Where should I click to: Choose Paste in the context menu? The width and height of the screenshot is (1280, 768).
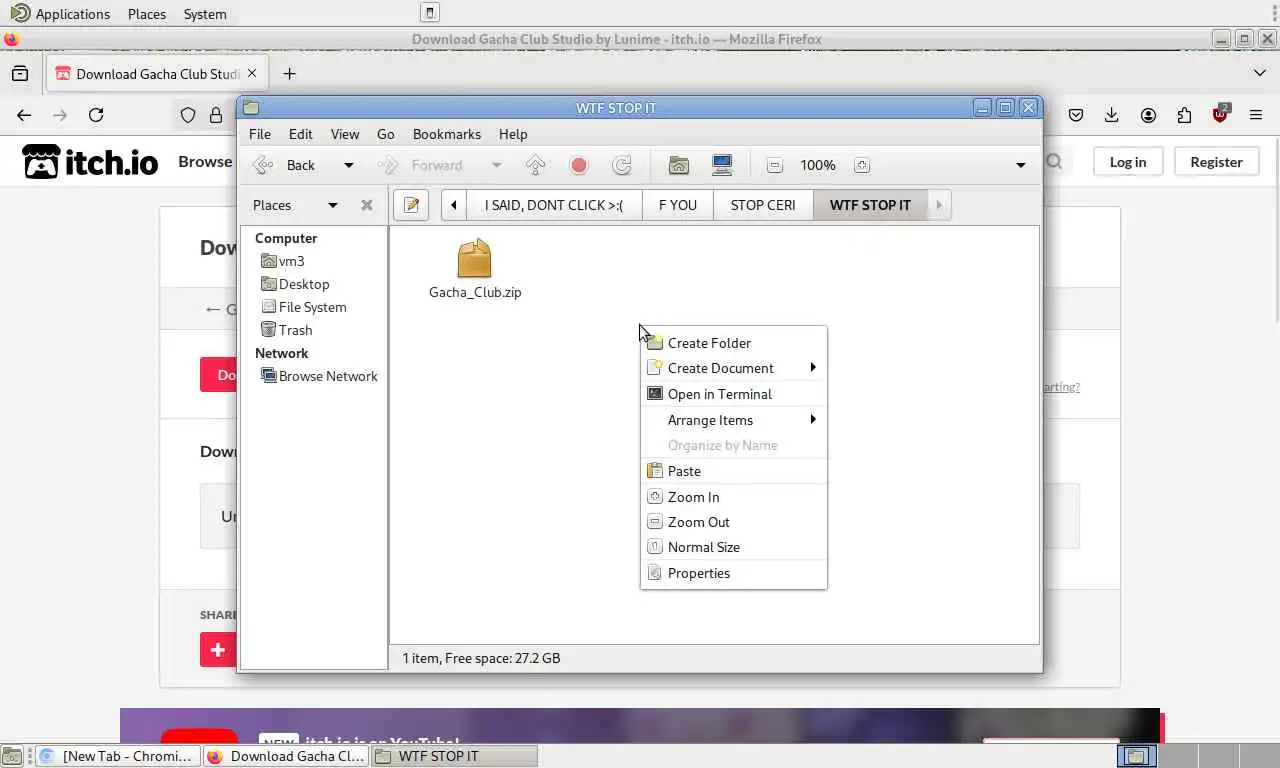point(733,471)
